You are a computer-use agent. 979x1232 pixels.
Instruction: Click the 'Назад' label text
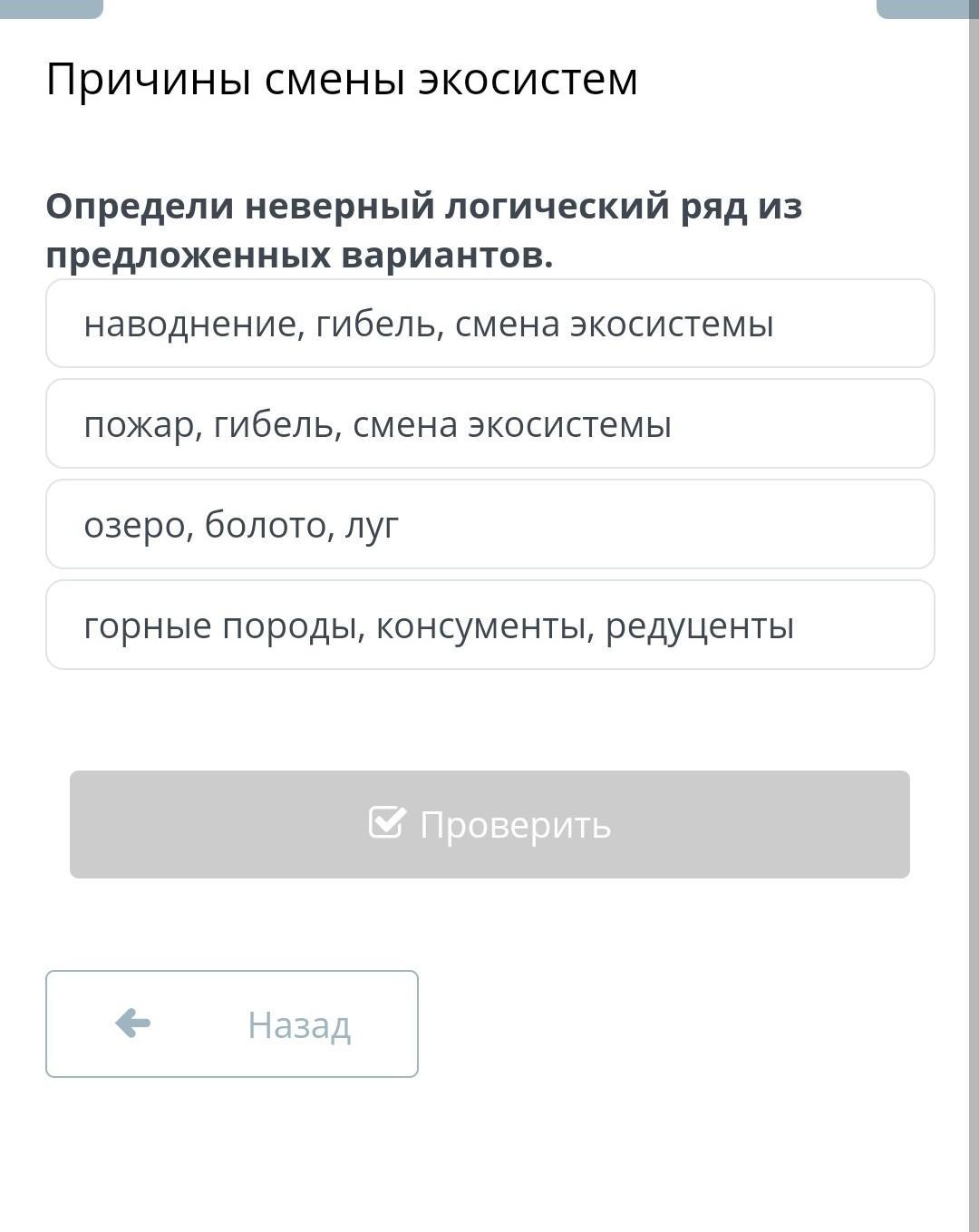click(x=299, y=1024)
